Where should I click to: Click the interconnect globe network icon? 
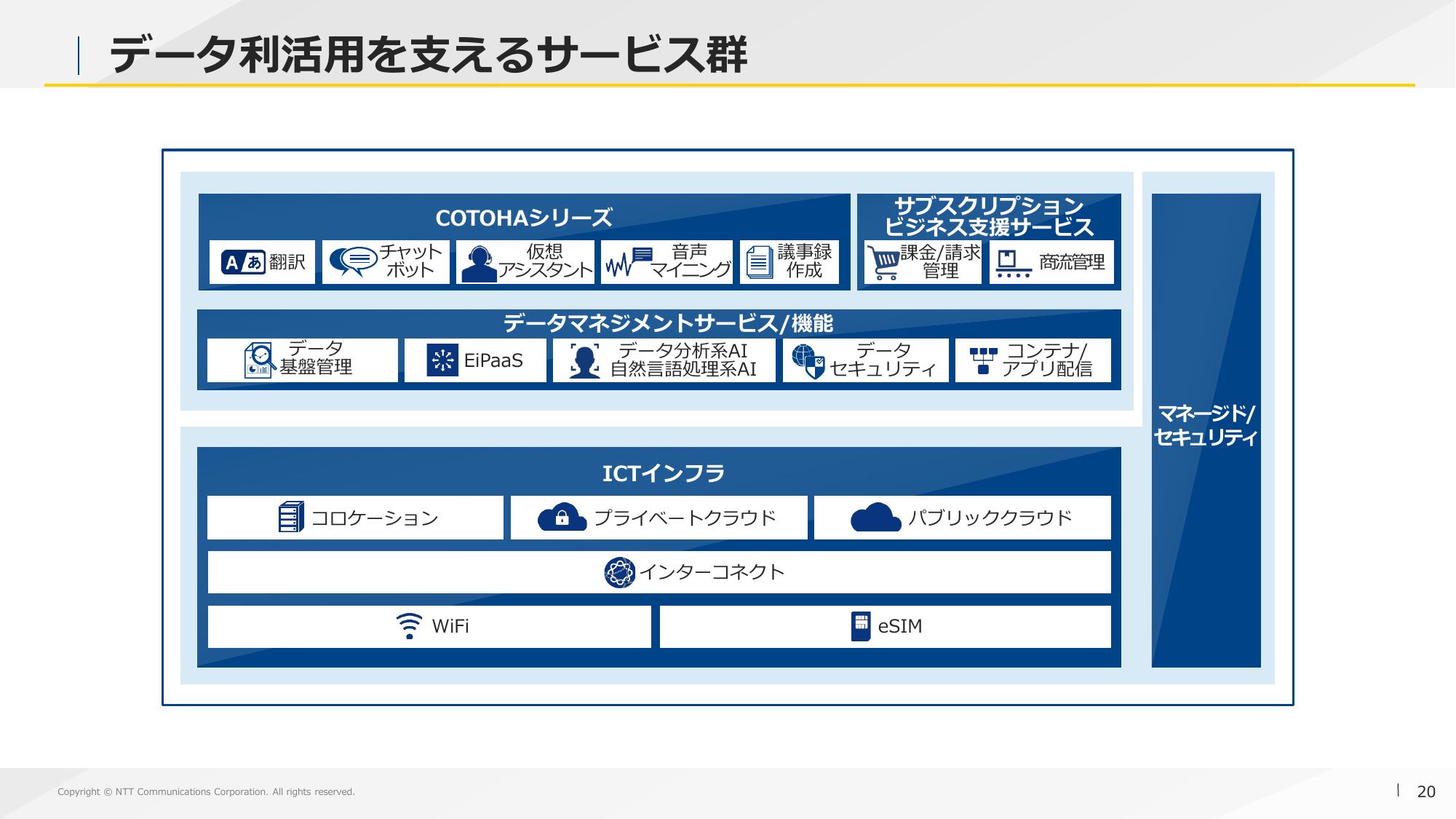pos(619,572)
